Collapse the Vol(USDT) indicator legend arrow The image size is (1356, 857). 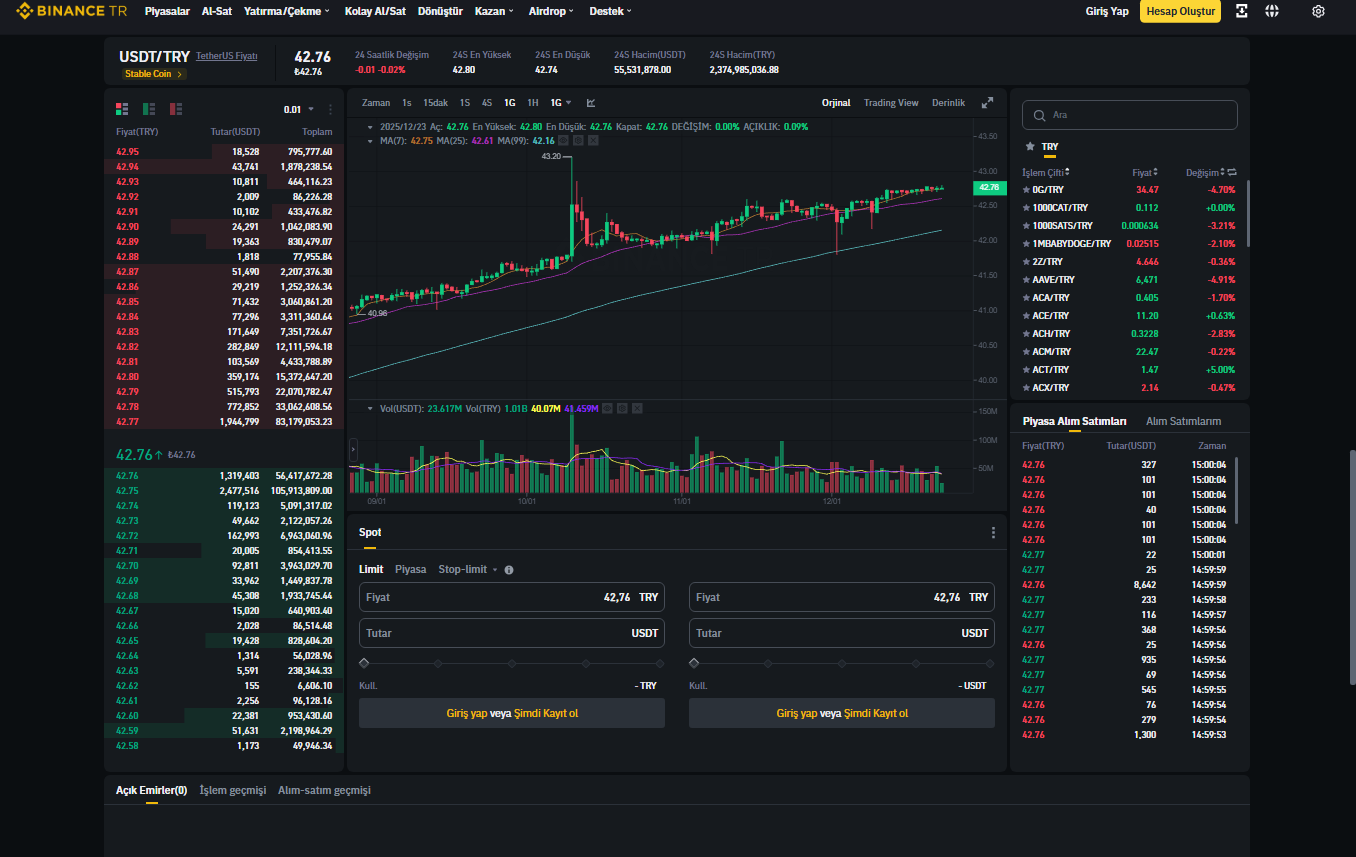tap(372, 408)
